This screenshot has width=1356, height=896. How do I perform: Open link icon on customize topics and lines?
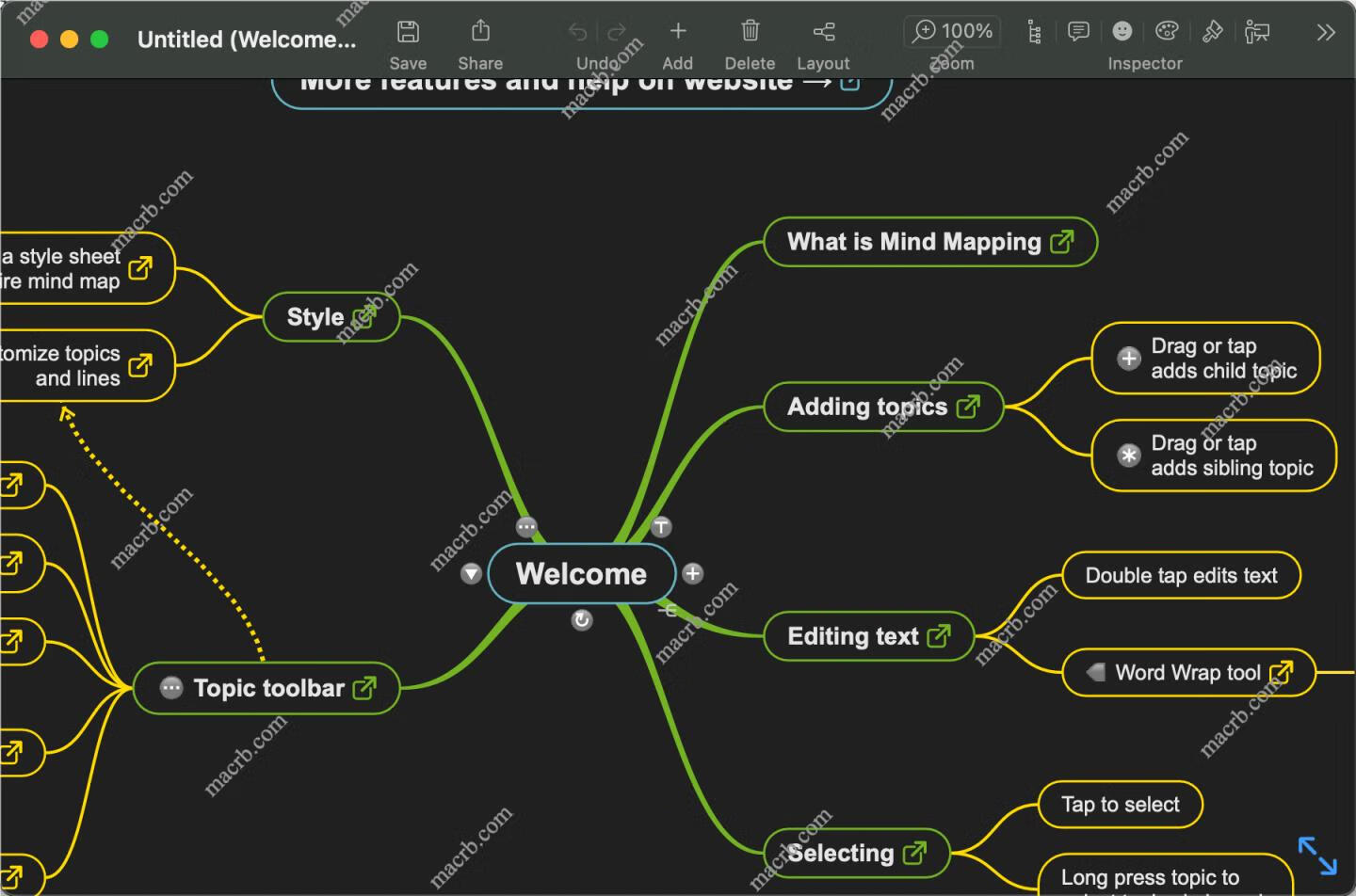[139, 365]
